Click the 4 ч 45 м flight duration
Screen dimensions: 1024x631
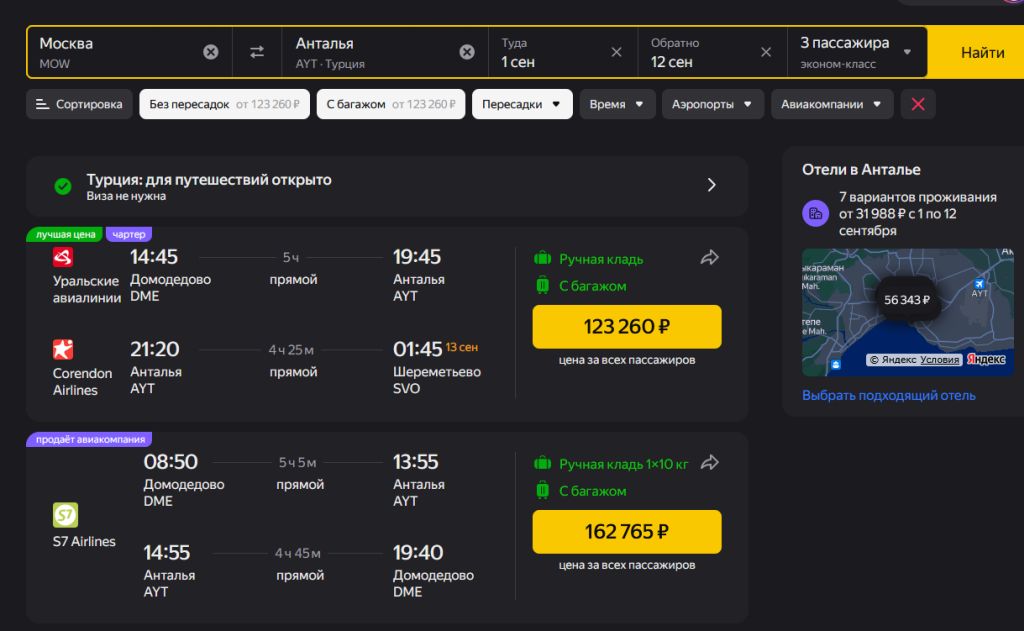coord(298,553)
